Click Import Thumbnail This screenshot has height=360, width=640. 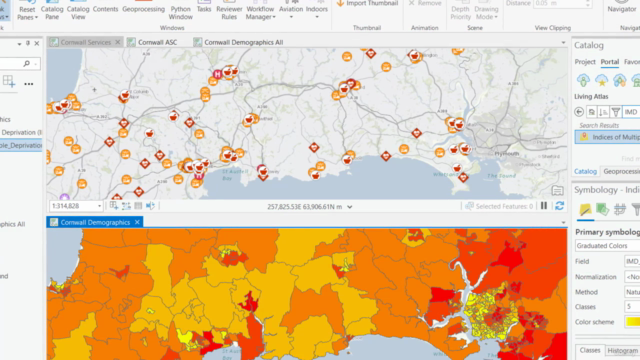(367, 3)
